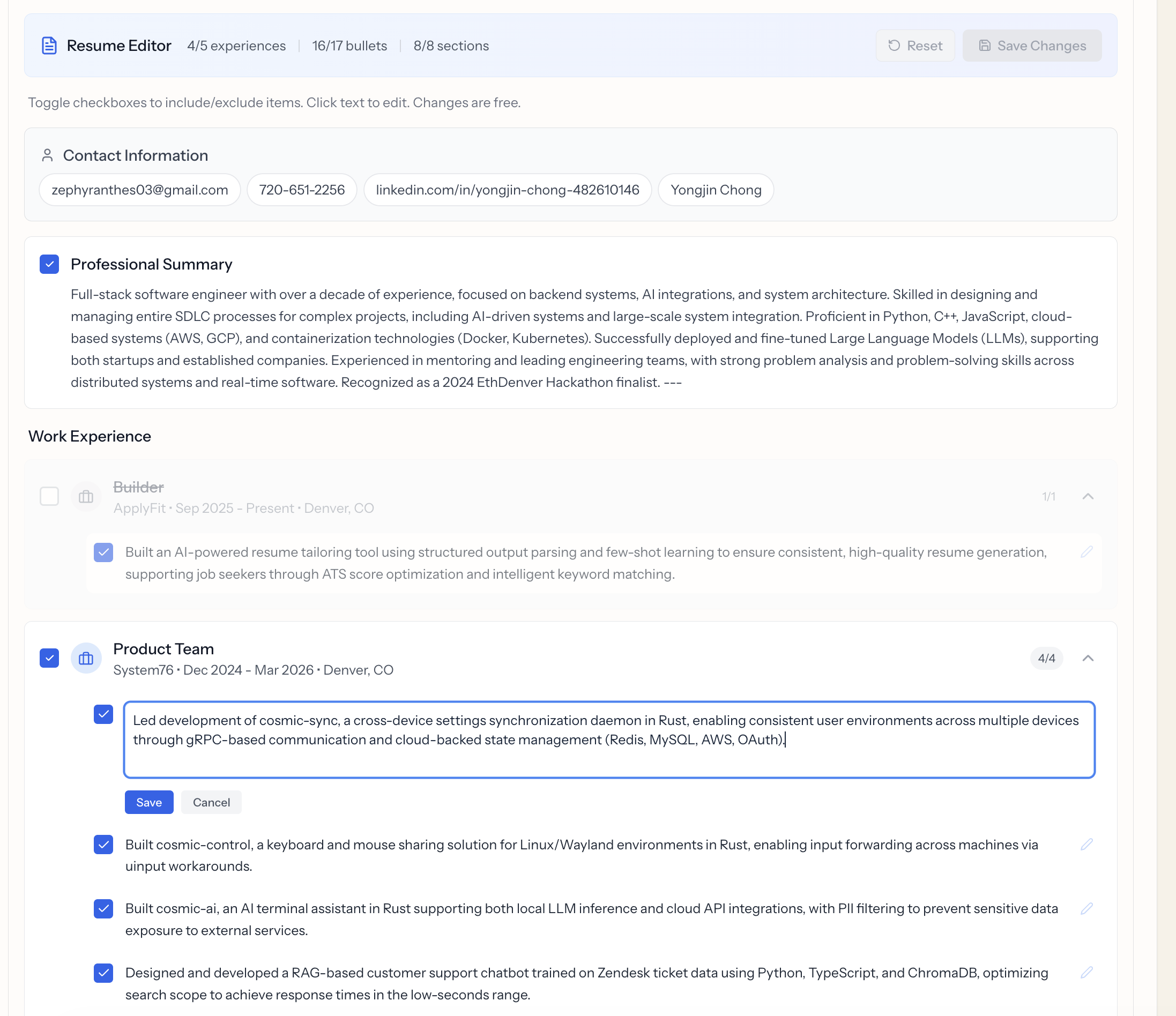1176x1016 pixels.
Task: Uncheck the cosmic-sync bullet checkbox
Action: 103,714
